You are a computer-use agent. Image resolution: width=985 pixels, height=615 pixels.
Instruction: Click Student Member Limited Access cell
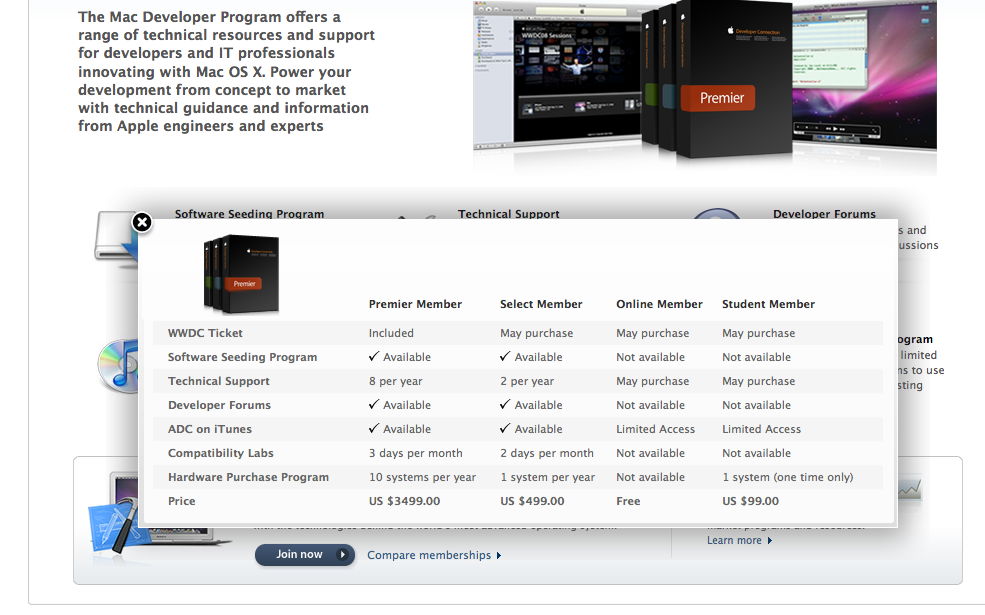point(761,429)
